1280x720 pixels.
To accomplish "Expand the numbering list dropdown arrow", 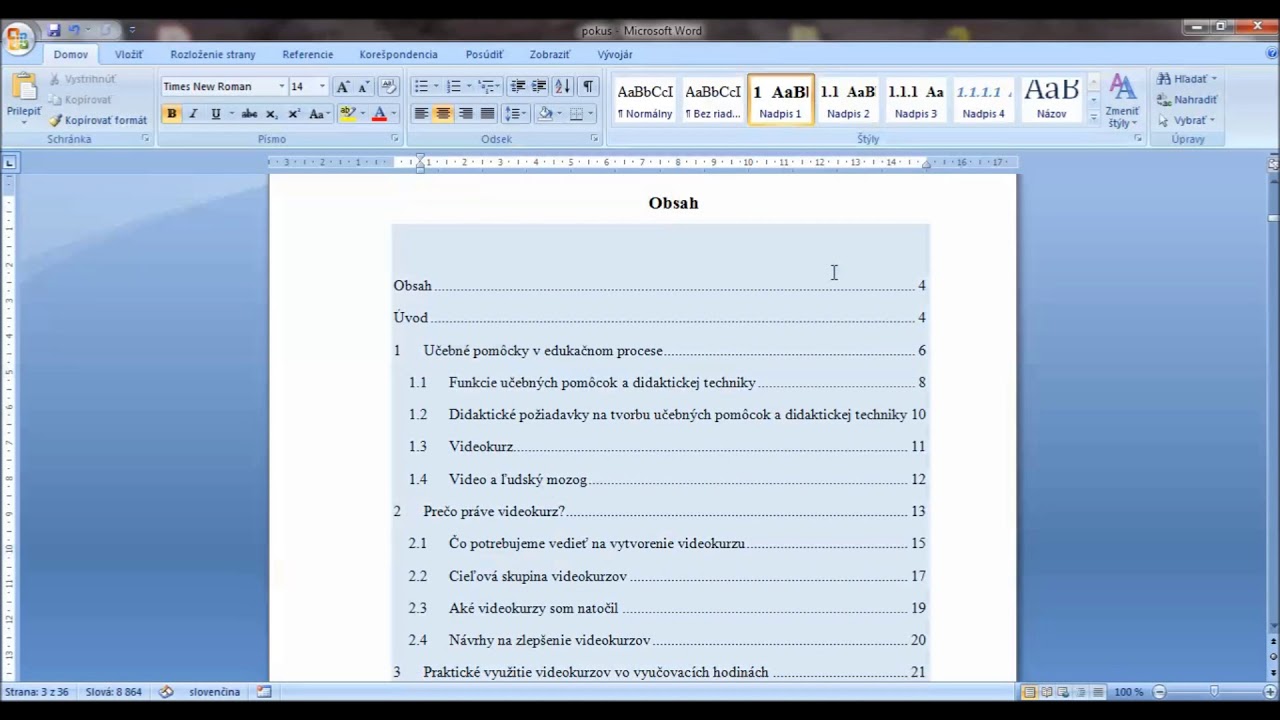I will (468, 87).
